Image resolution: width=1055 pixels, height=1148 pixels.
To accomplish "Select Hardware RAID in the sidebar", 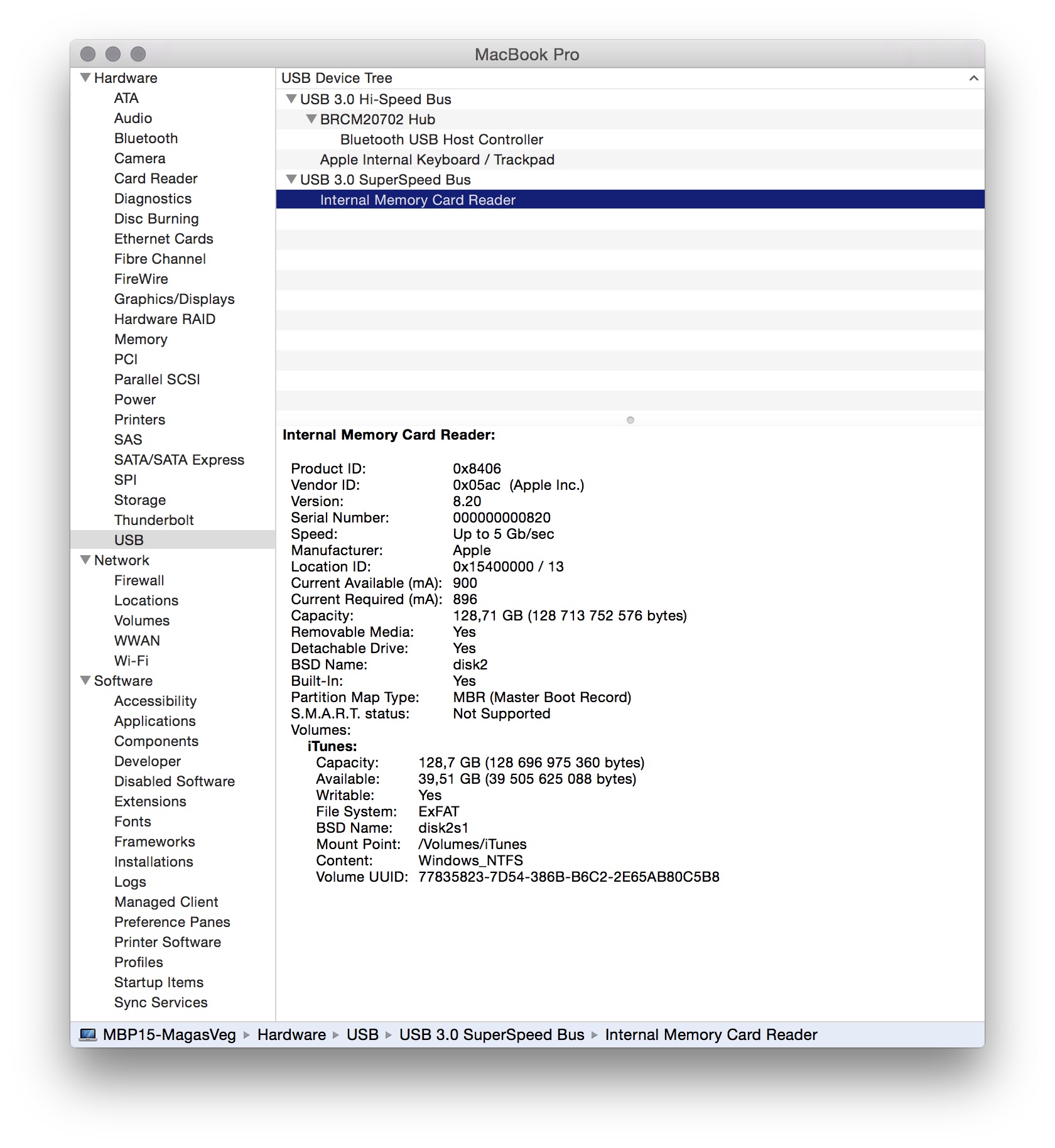I will pos(165,319).
